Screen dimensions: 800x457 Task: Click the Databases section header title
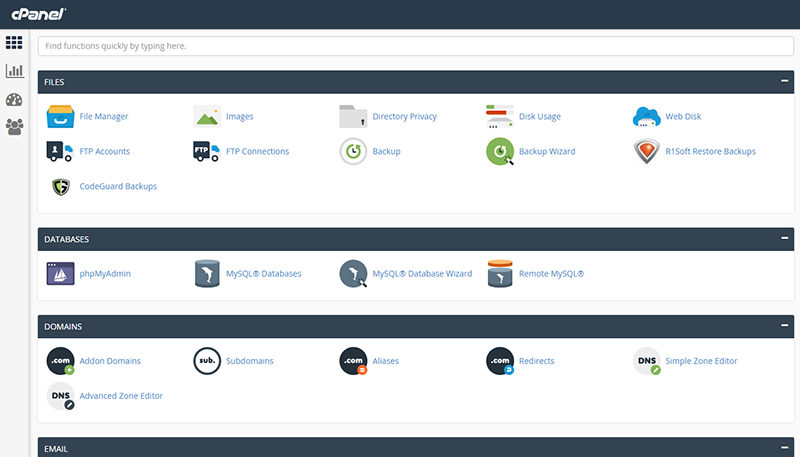point(66,239)
